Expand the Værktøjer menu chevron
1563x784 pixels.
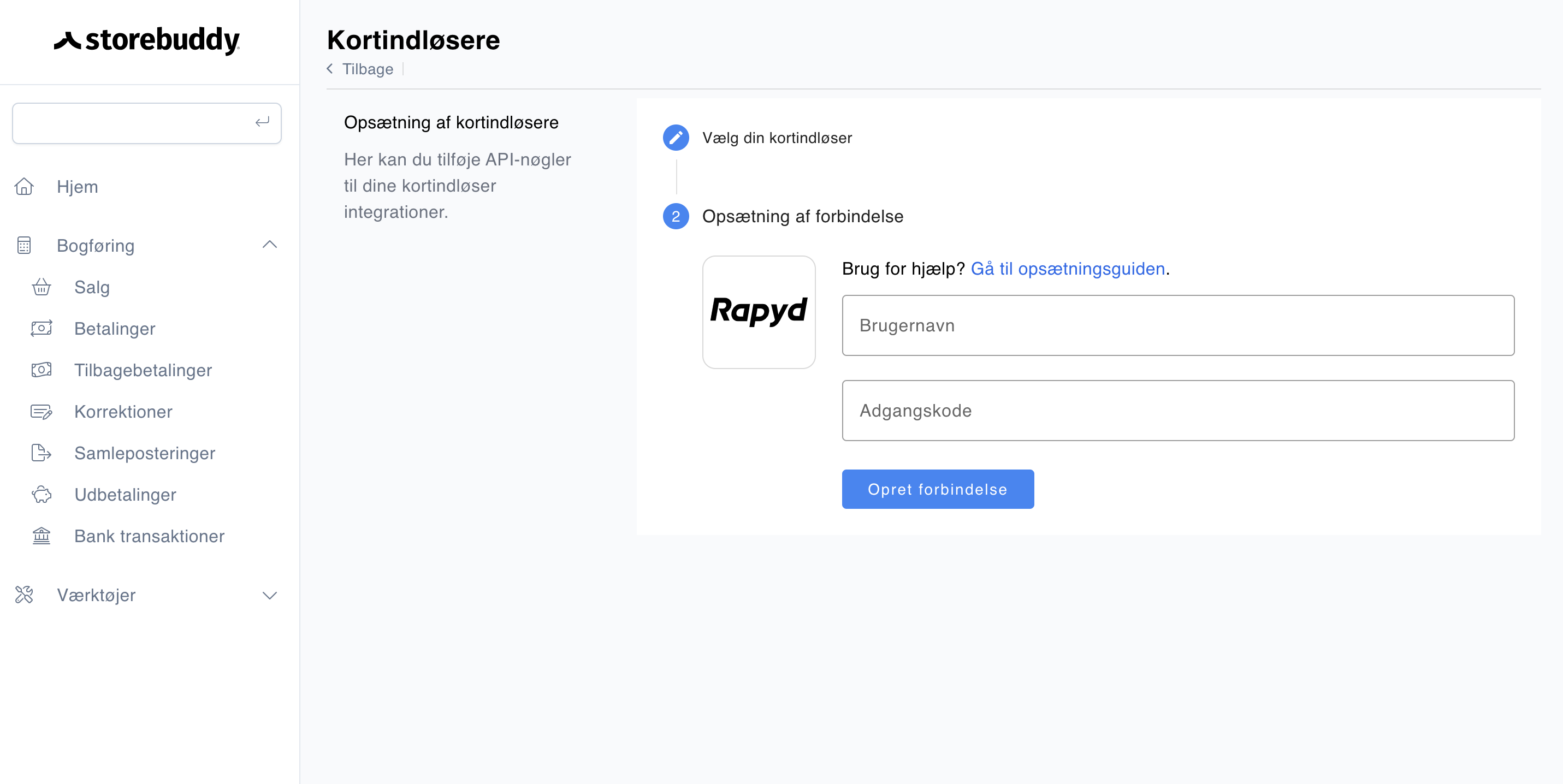[269, 595]
